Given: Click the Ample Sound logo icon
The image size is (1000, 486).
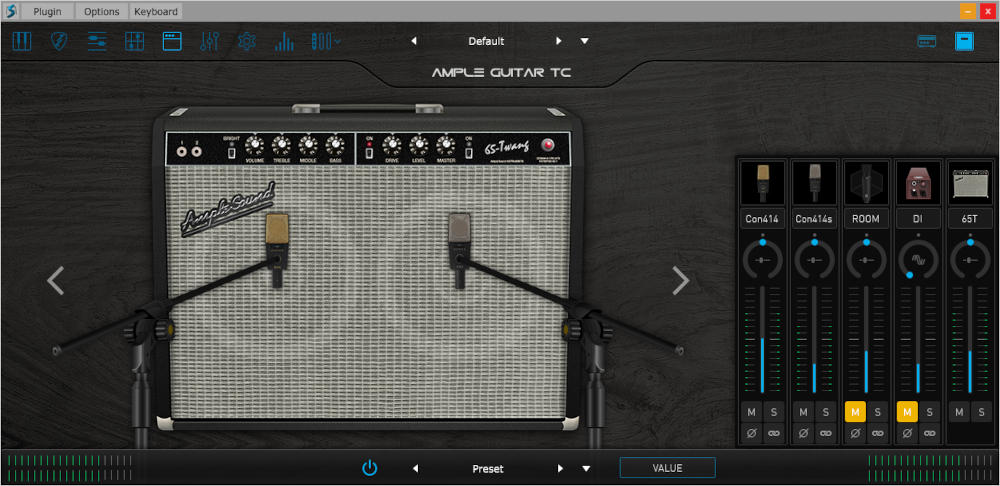Looking at the screenshot, I should click(x=11, y=11).
